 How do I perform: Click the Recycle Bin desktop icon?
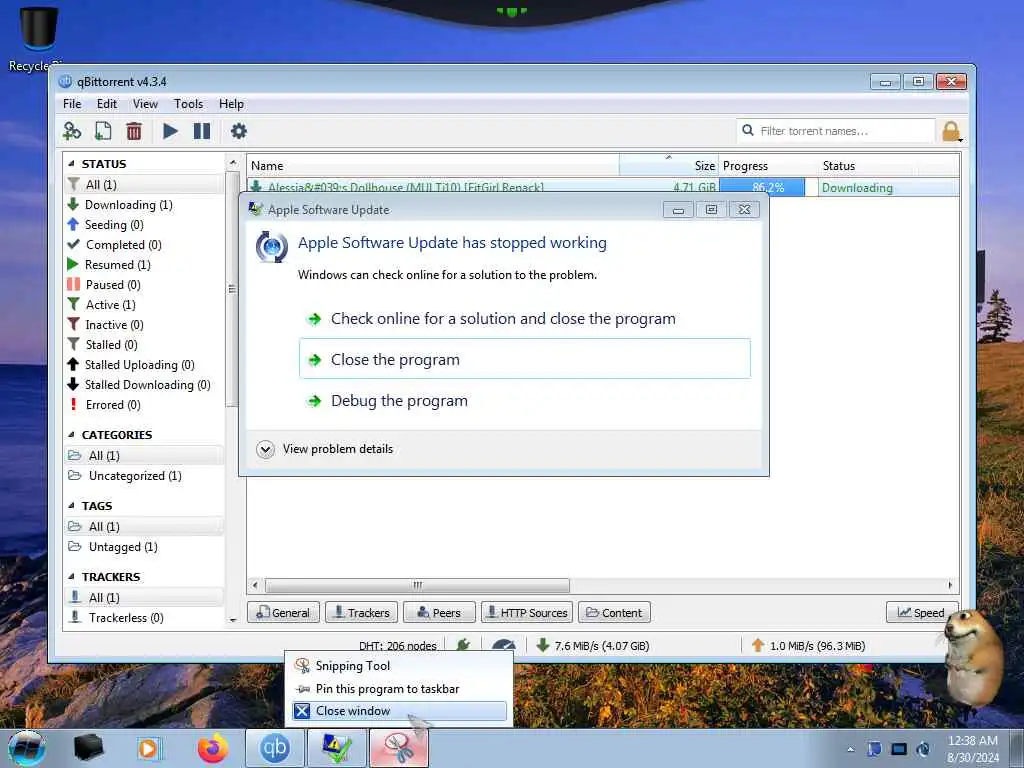click(x=38, y=37)
